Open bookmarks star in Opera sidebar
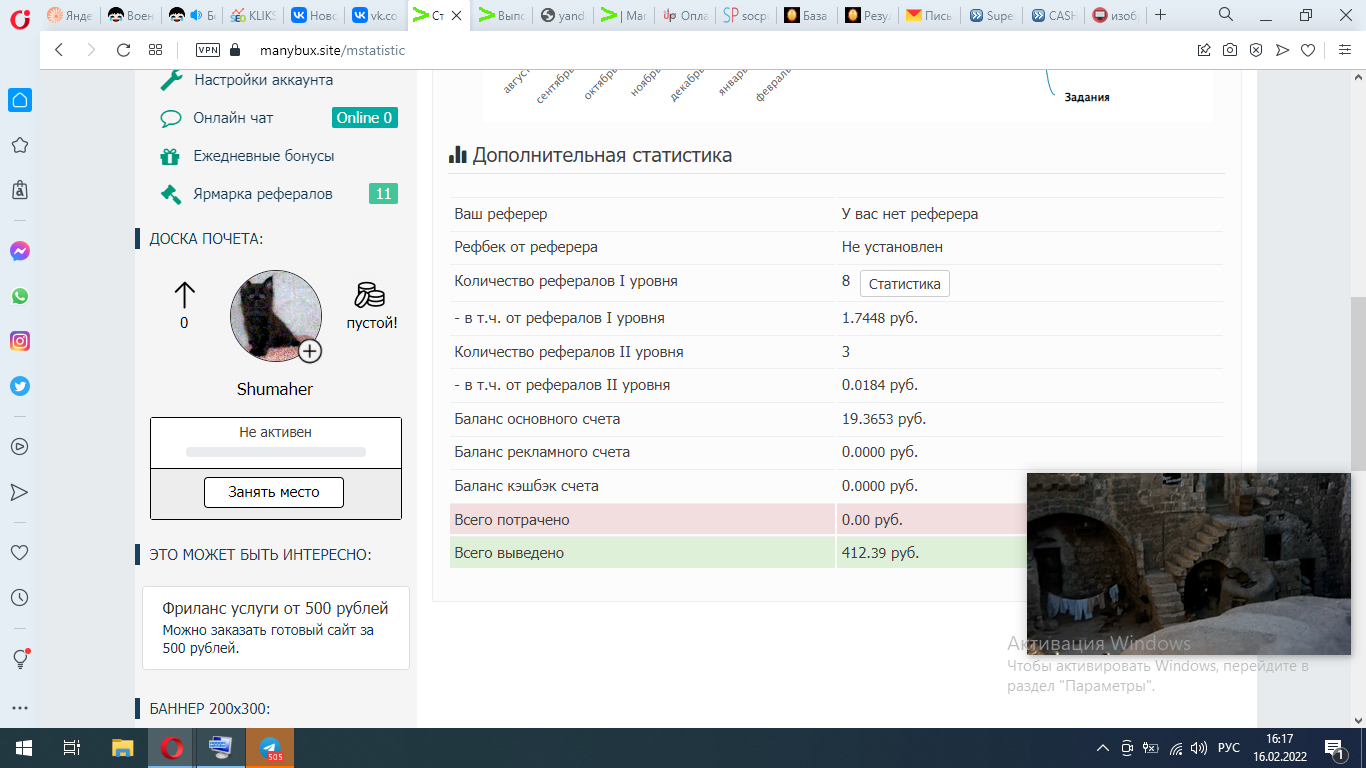The width and height of the screenshot is (1366, 768). tap(19, 145)
